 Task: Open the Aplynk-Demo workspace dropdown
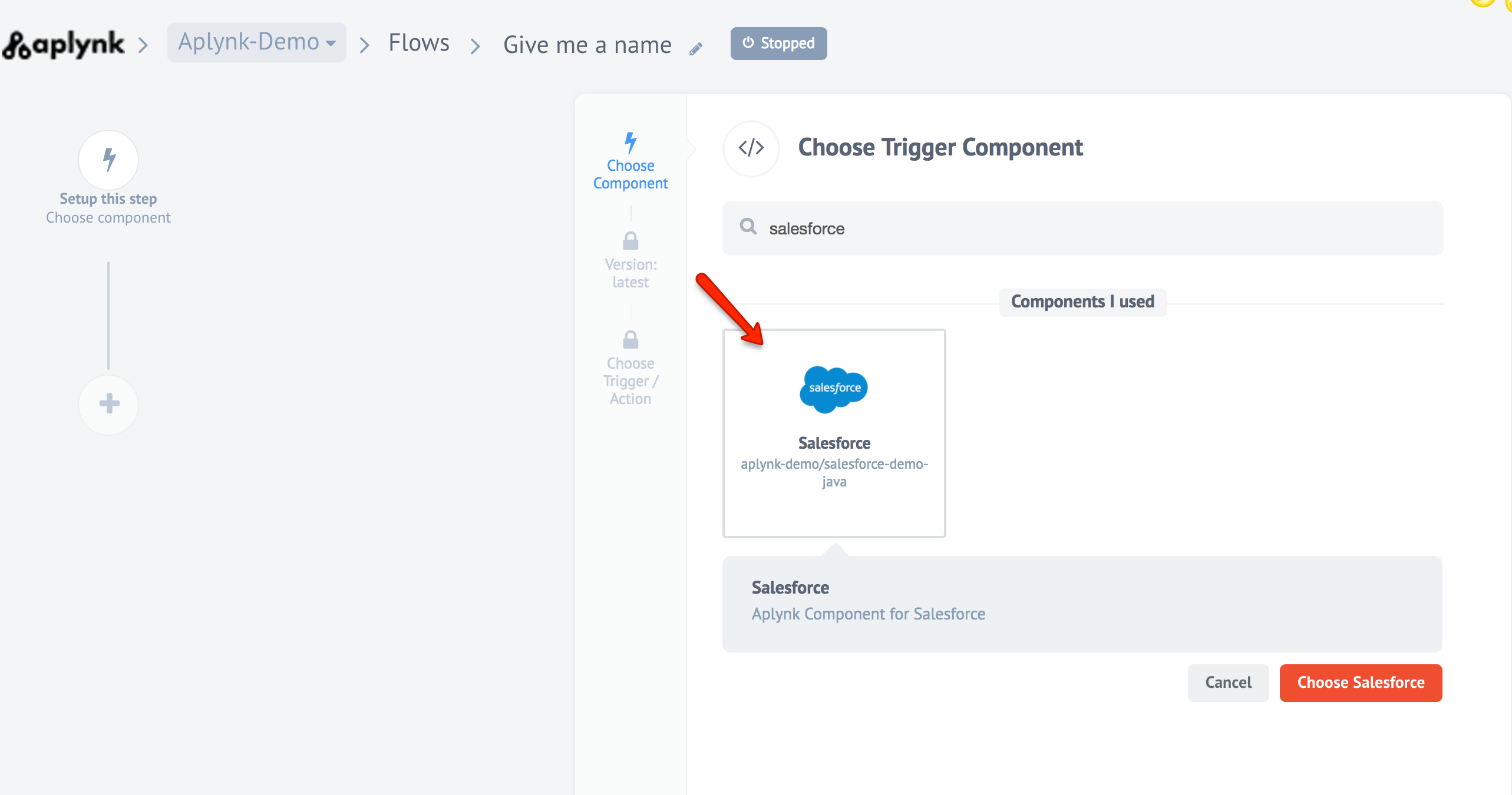point(256,42)
